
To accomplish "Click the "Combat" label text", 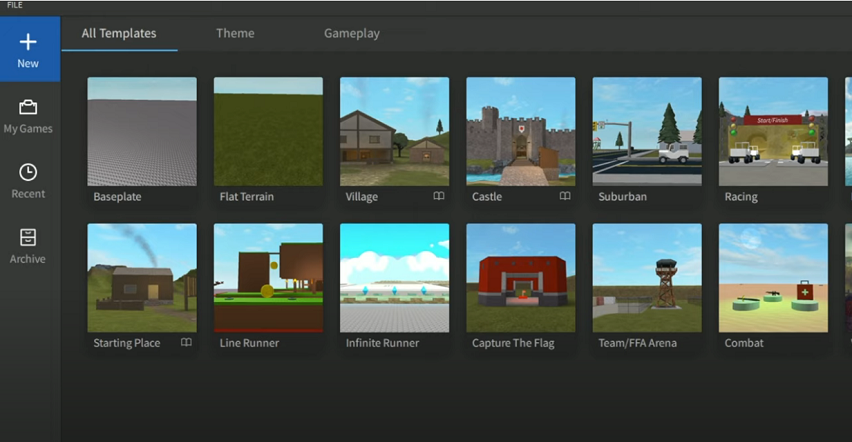I will pyautogui.click(x=744, y=343).
